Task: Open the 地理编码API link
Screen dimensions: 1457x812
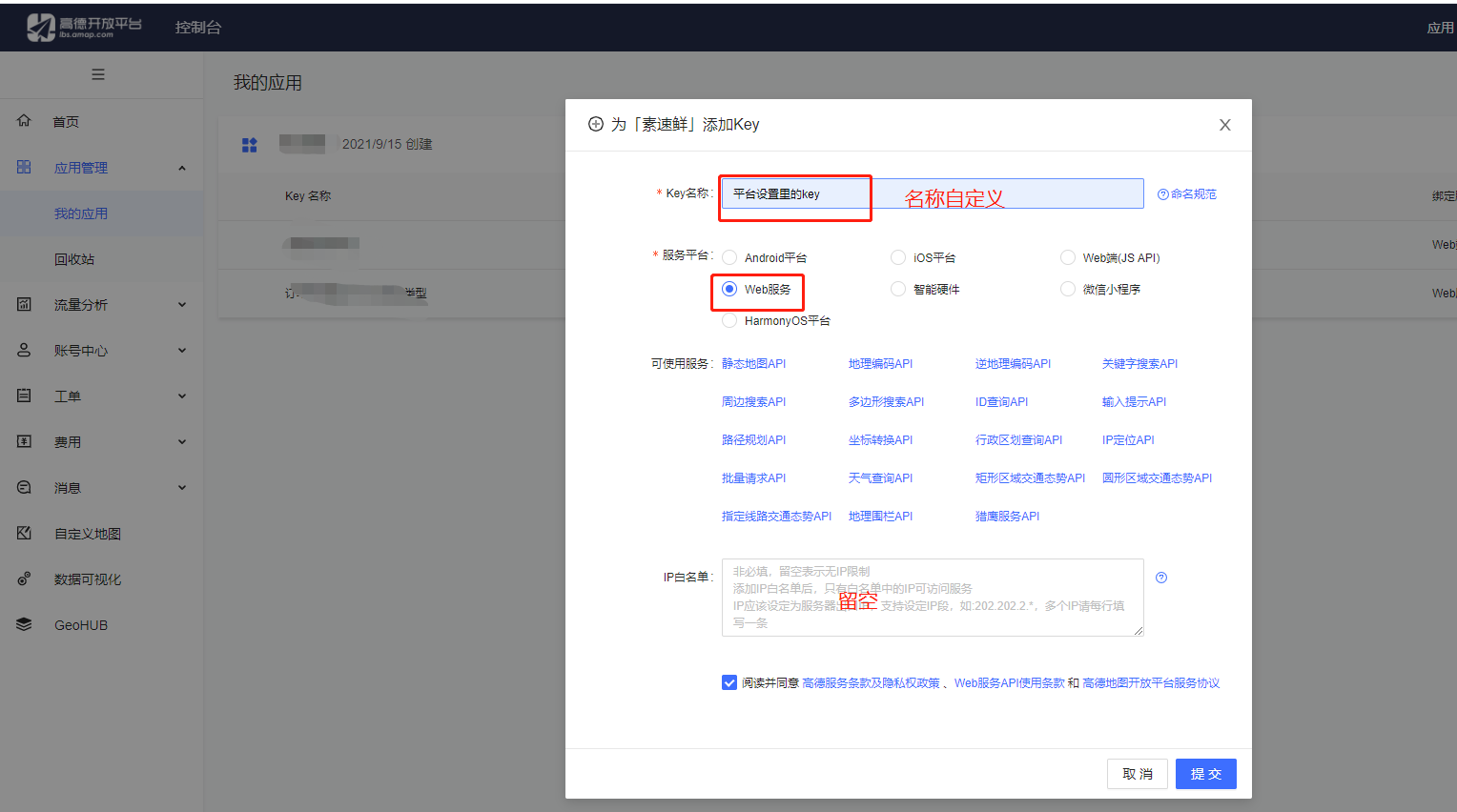Action: pyautogui.click(x=880, y=363)
